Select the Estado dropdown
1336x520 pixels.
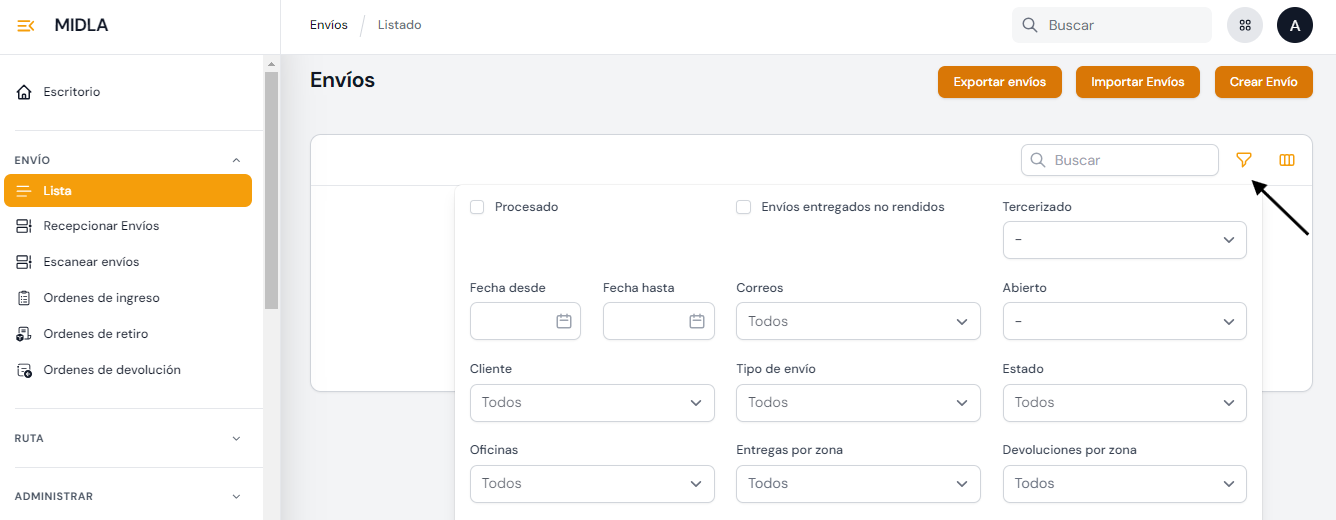point(1124,402)
